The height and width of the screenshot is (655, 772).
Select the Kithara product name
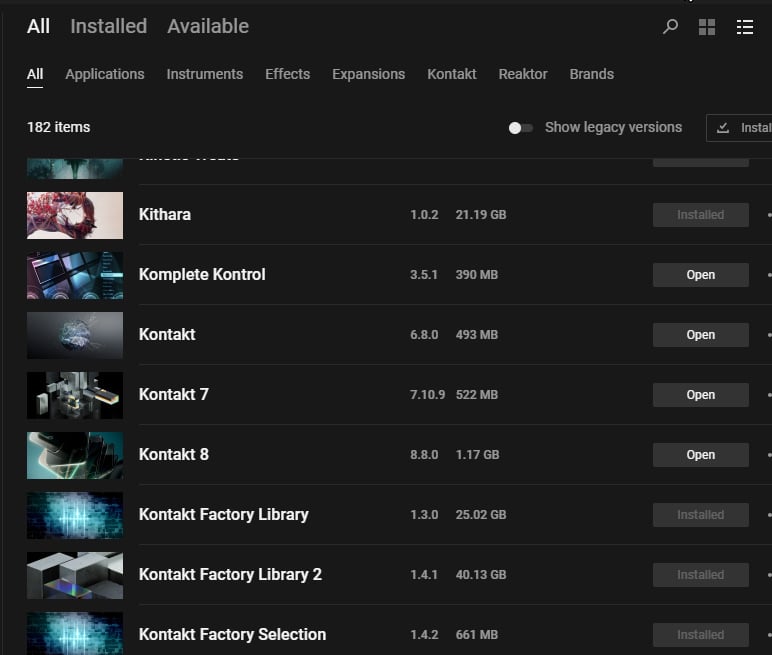pos(165,215)
